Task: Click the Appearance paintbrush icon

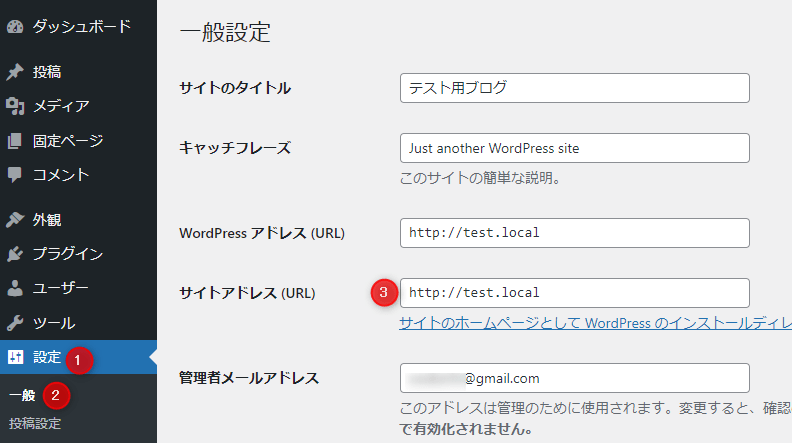Action: click(x=15, y=220)
